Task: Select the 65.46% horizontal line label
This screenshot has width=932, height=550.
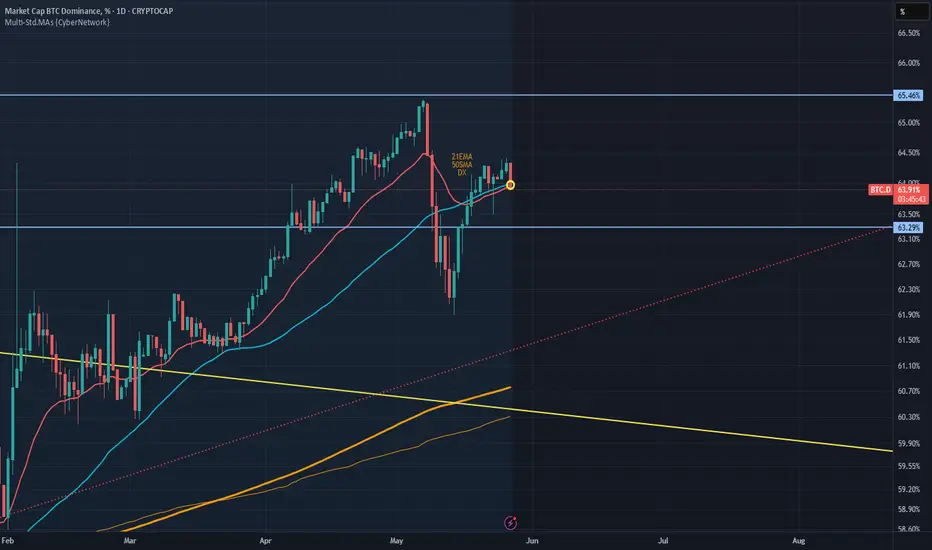Action: (908, 95)
